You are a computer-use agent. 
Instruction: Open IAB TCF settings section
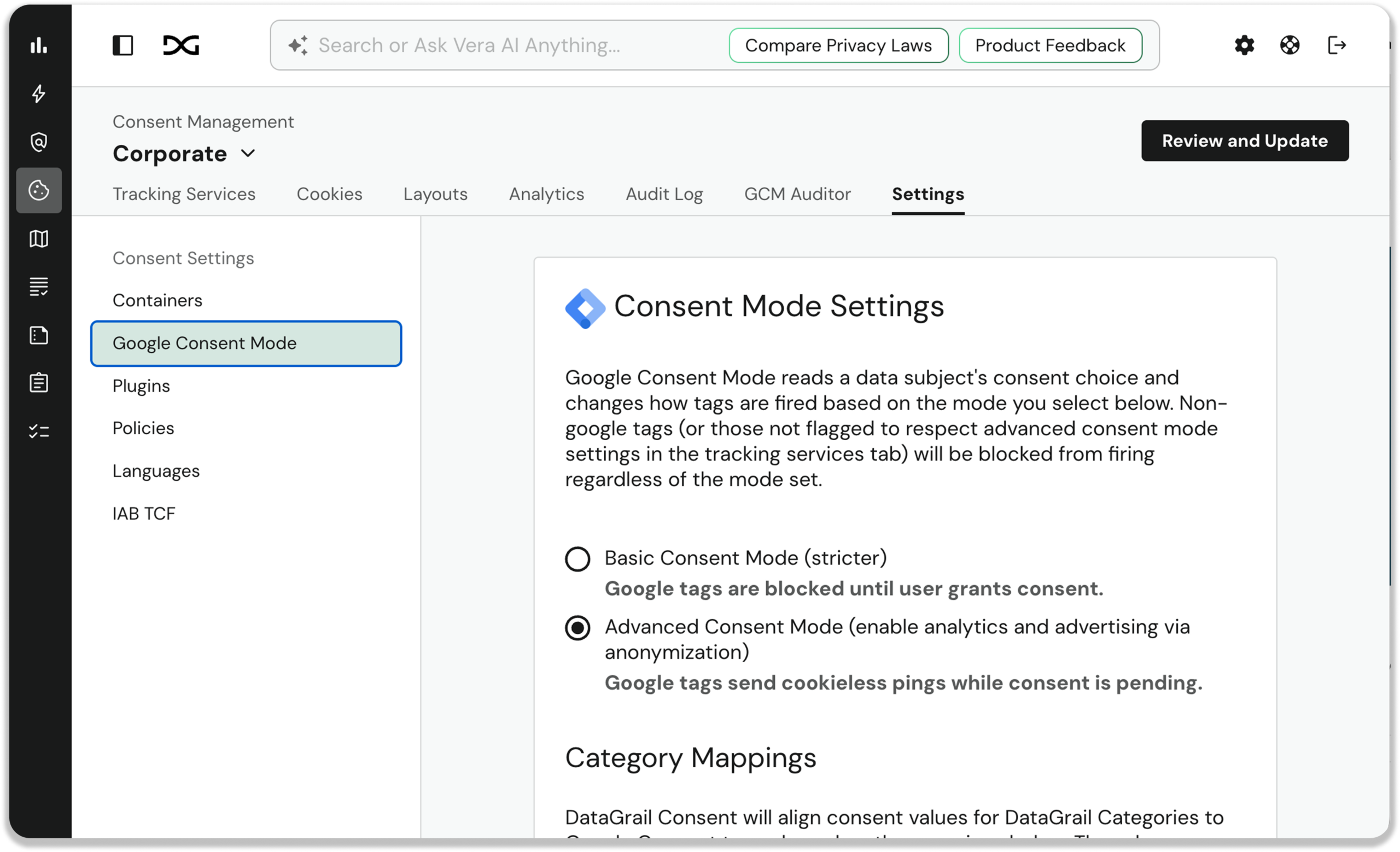(x=144, y=514)
